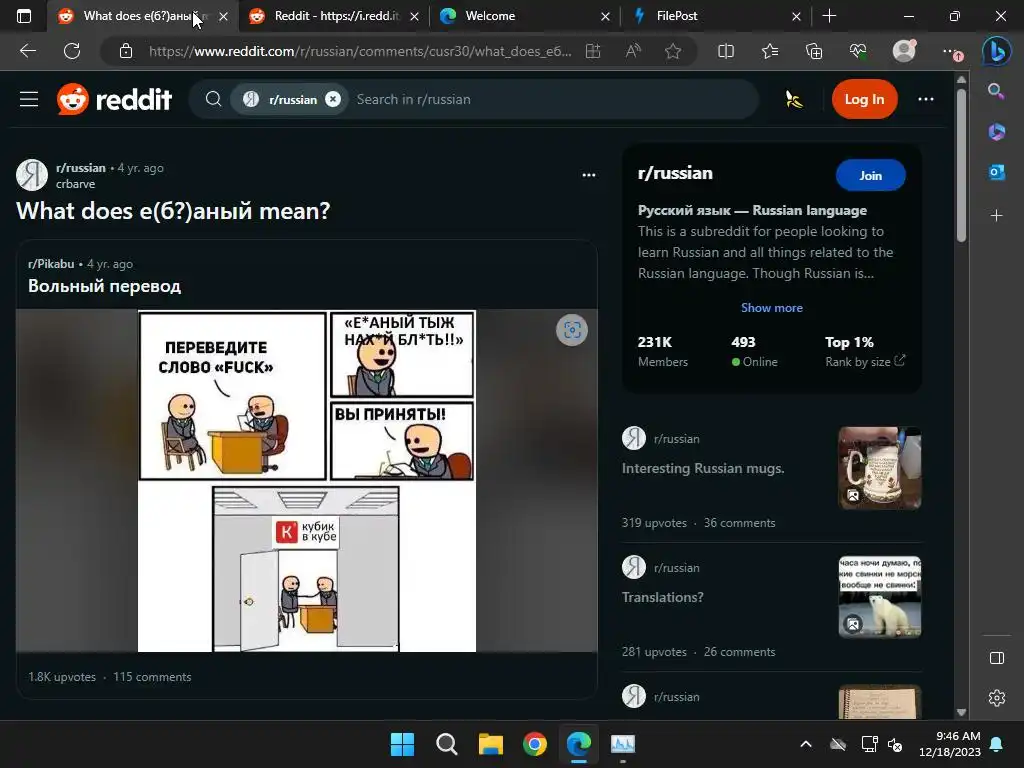Viewport: 1024px width, 768px height.
Task: Add a sidebar app with plus icon
Action: point(996,215)
